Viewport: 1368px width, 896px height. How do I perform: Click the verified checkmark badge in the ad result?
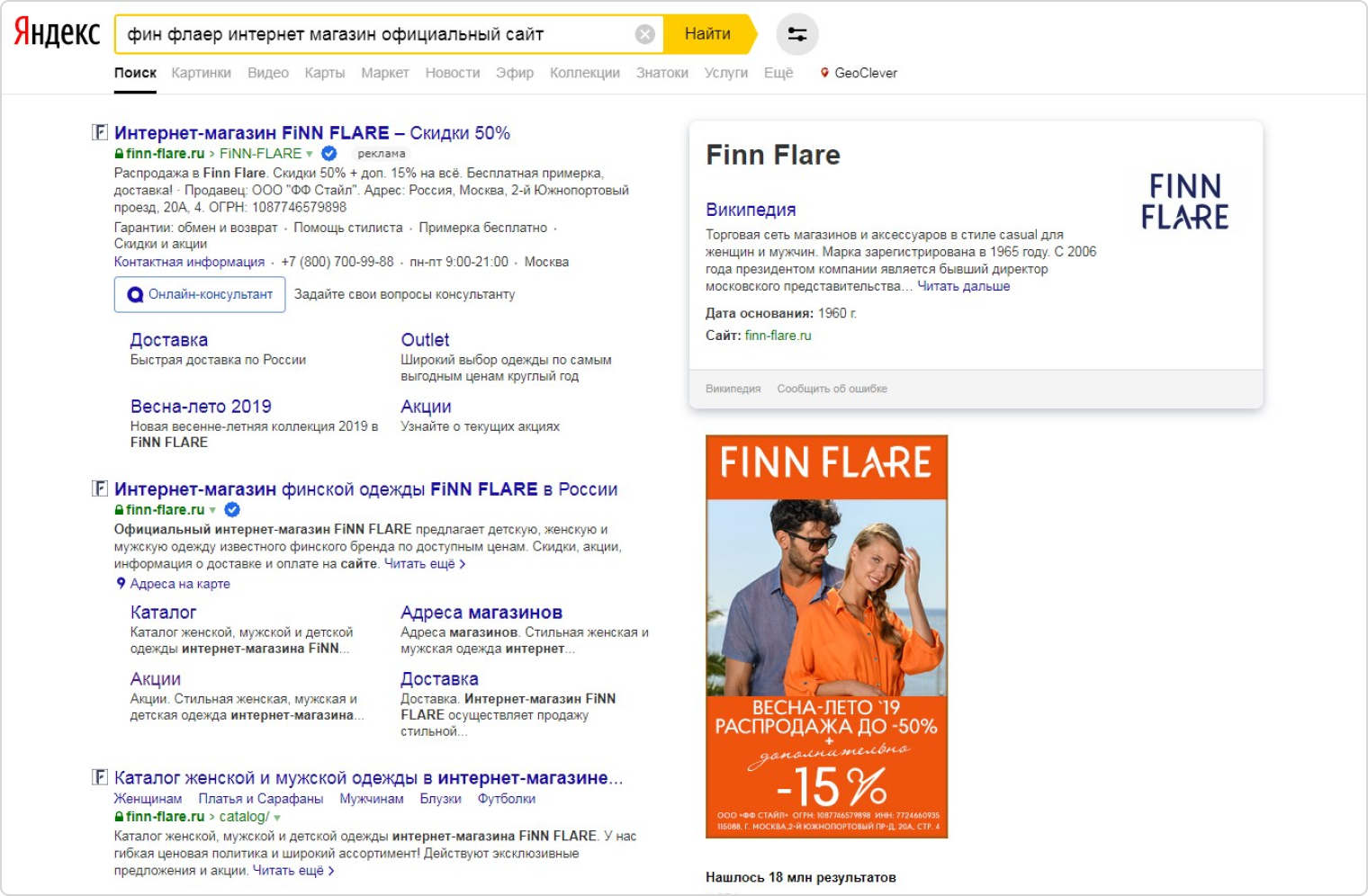pos(329,154)
